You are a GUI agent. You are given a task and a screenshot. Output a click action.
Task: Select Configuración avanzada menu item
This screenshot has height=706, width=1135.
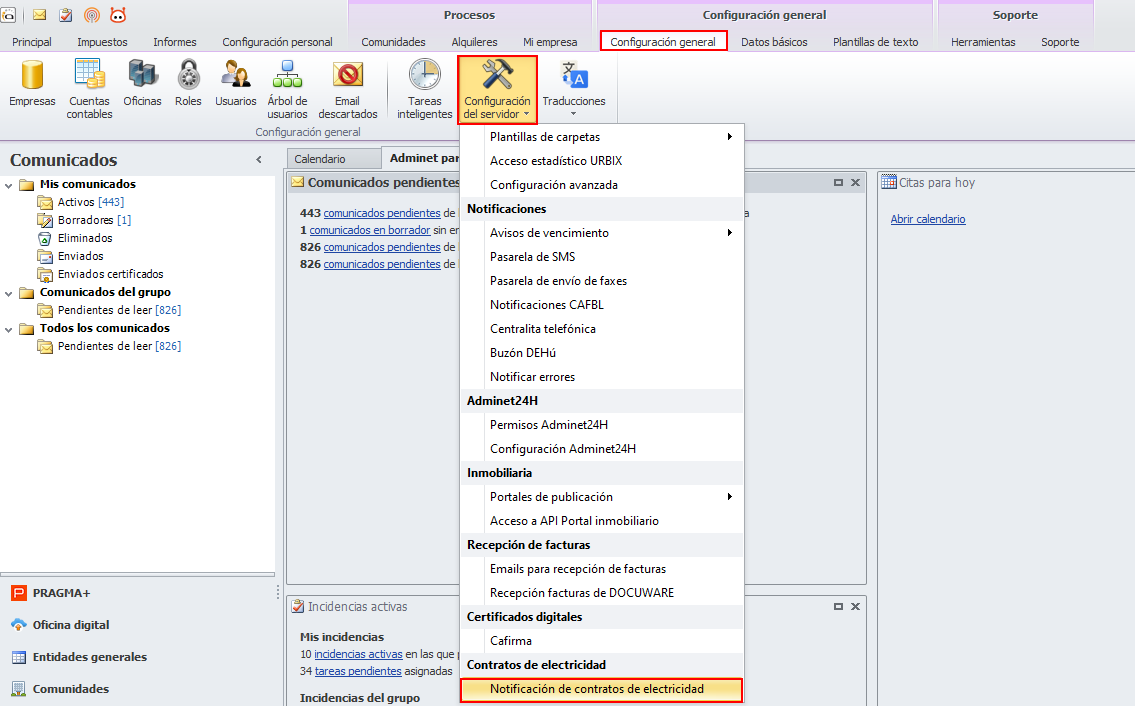click(x=602, y=185)
